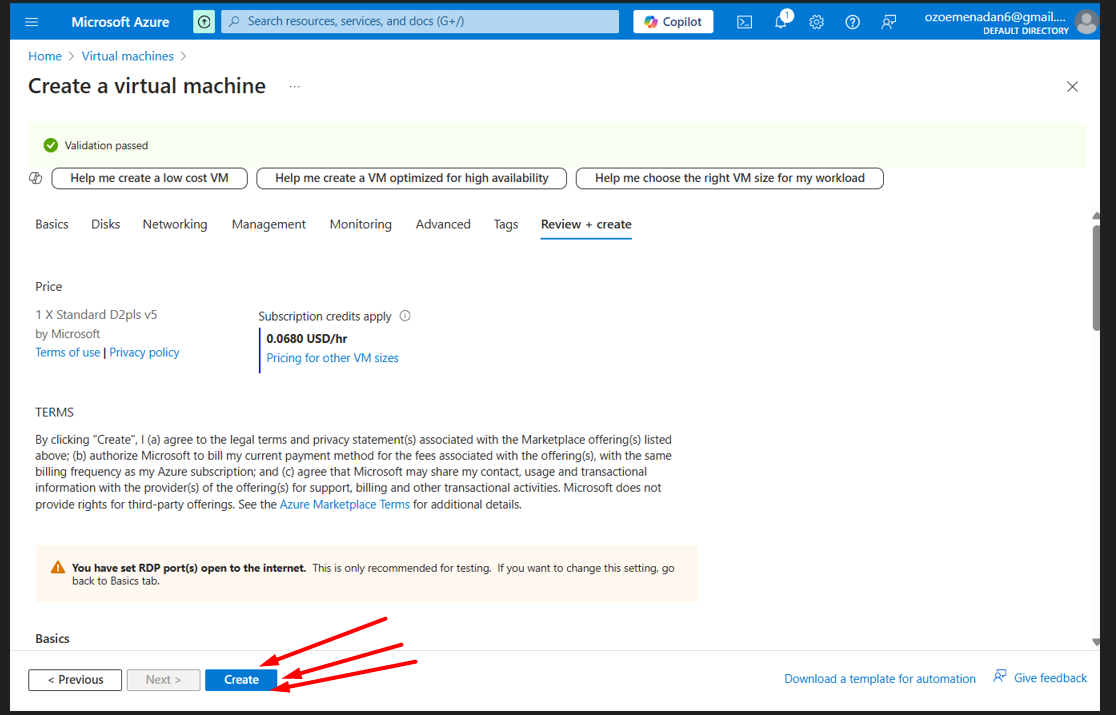Go to Virtual machines breadcrumb
Viewport: 1116px width, 715px height.
(127, 56)
